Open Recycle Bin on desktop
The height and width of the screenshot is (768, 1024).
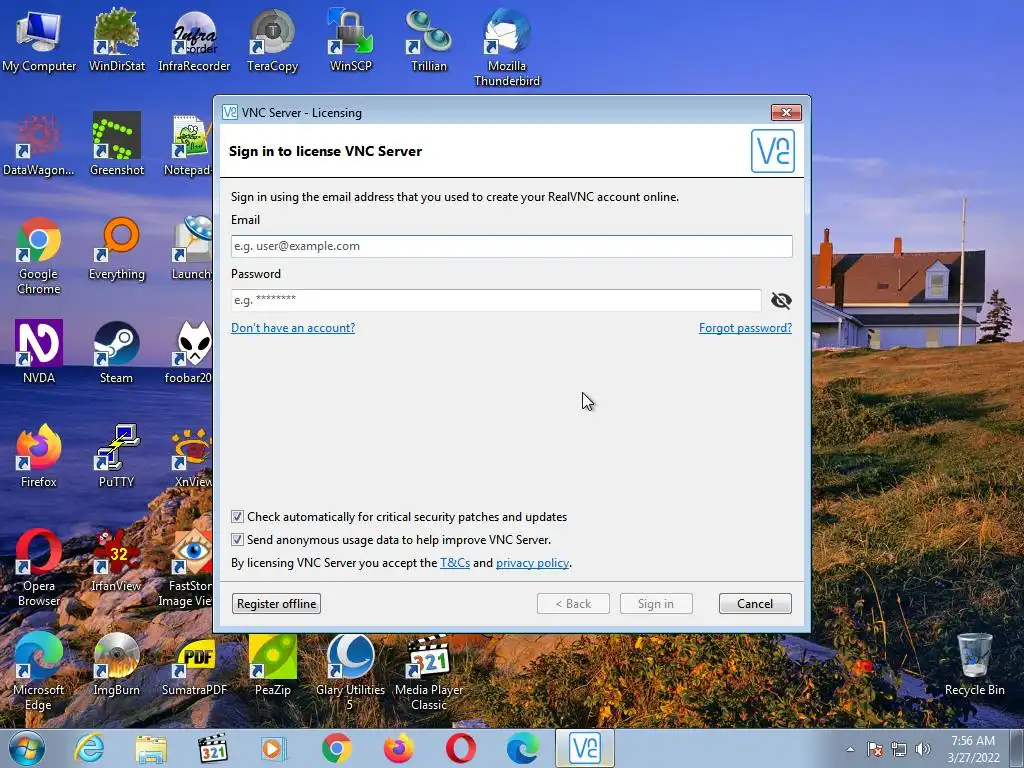pos(974,665)
